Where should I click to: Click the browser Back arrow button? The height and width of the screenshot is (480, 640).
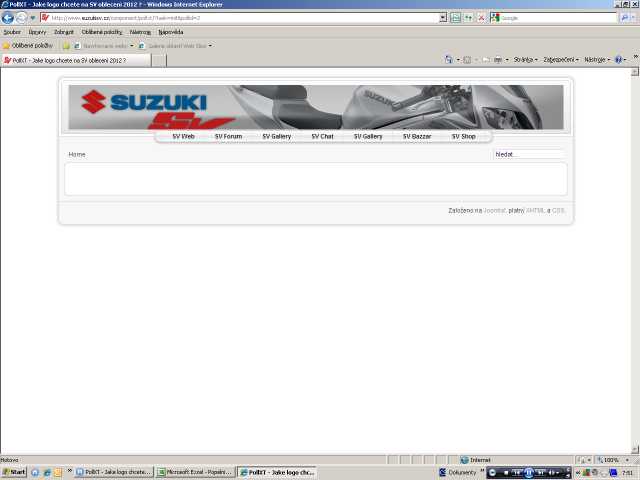coord(8,18)
